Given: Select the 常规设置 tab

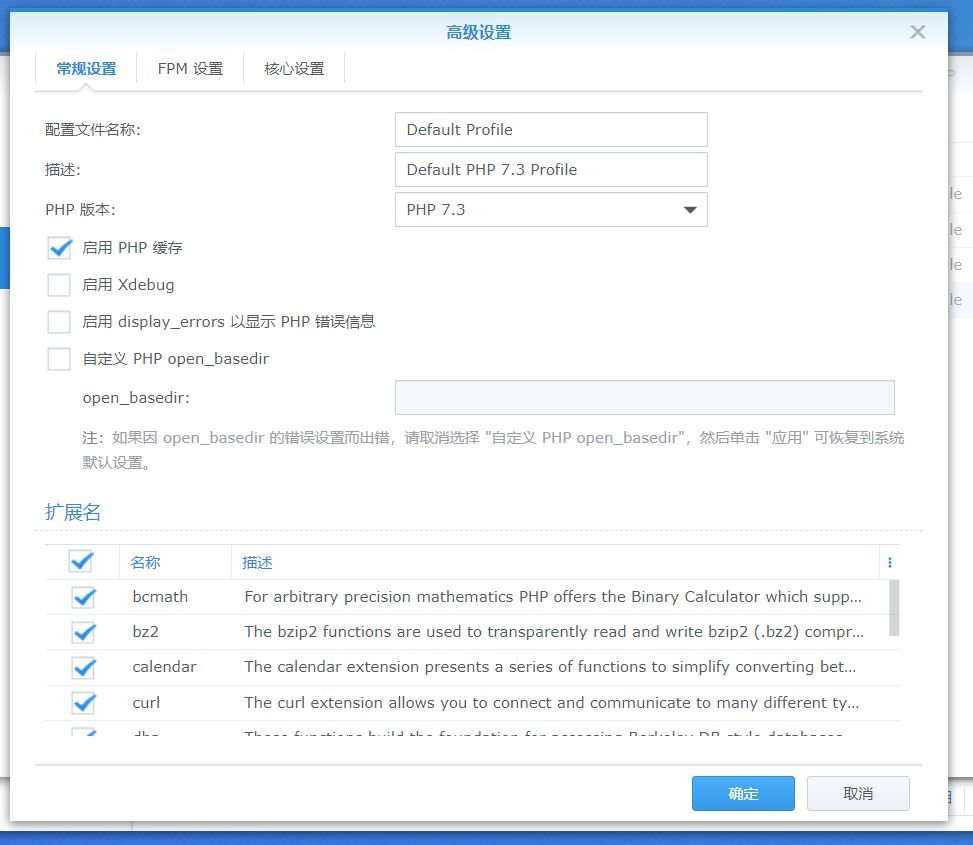Looking at the screenshot, I should 84,68.
